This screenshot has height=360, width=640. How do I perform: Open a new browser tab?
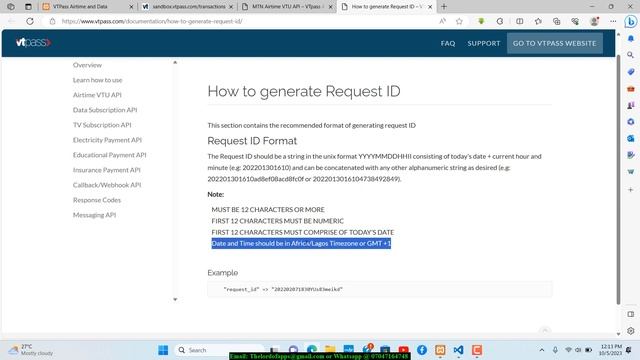(x=444, y=7)
